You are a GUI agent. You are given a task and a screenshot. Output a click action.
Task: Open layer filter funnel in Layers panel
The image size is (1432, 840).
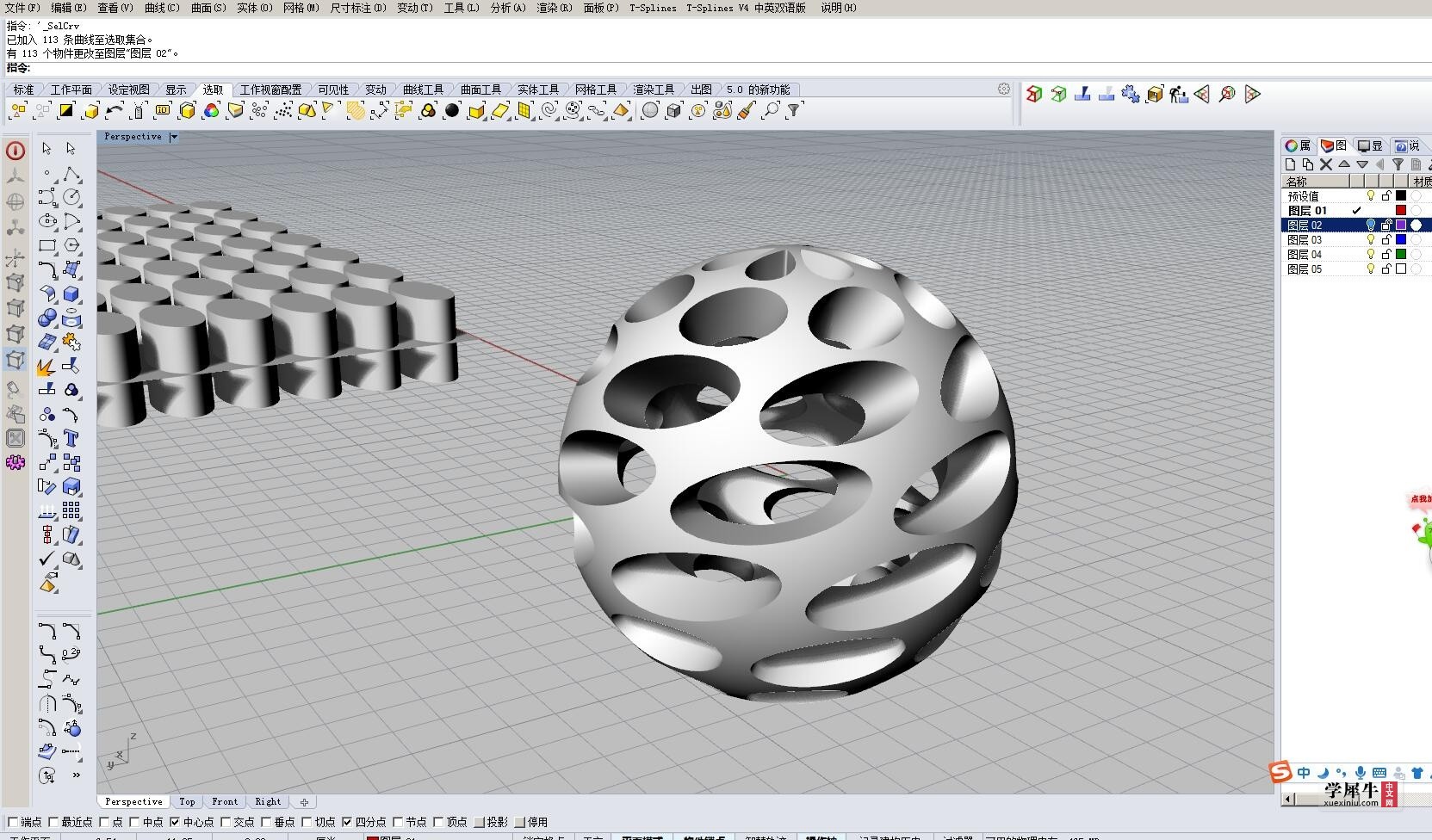click(1398, 164)
